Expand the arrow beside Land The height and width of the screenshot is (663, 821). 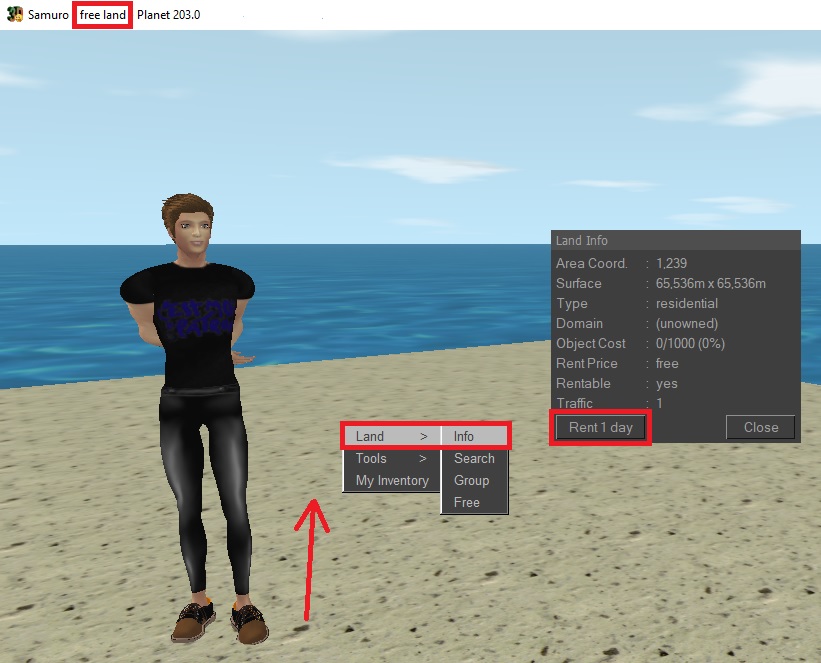click(423, 436)
